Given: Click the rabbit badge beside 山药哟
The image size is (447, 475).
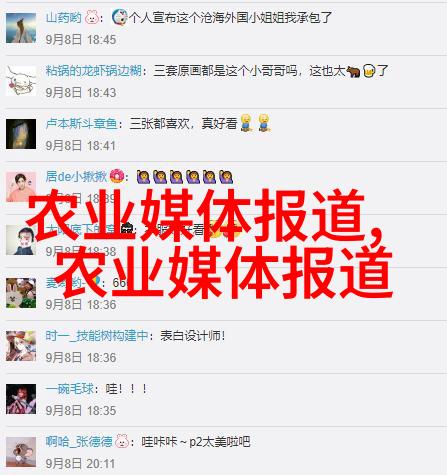Looking at the screenshot, I should [x=92, y=18].
